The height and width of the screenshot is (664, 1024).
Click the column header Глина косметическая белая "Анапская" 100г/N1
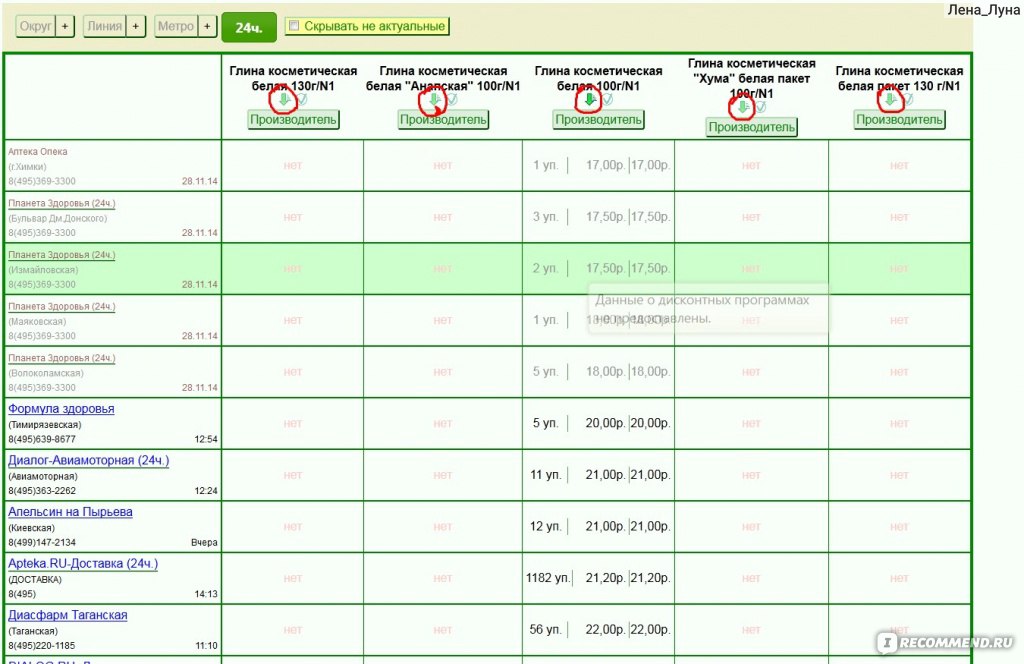(x=443, y=78)
